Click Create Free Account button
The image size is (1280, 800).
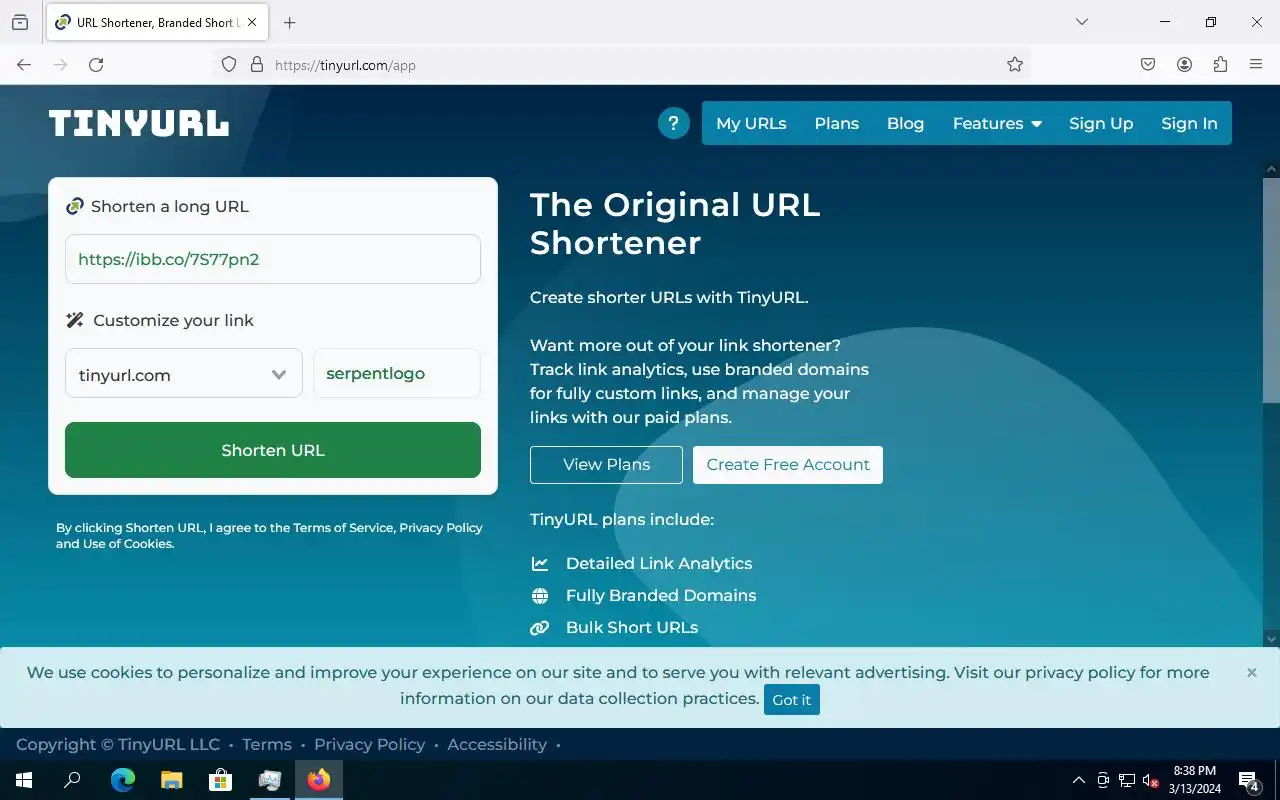click(x=788, y=464)
